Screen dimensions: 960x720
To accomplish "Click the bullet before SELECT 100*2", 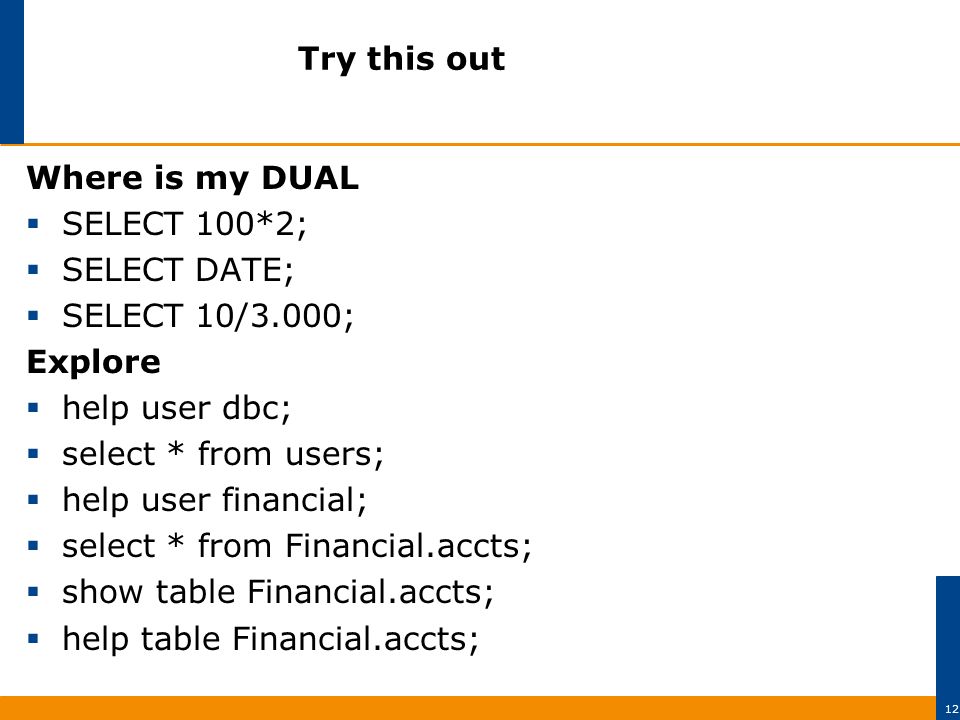I will tap(33, 223).
